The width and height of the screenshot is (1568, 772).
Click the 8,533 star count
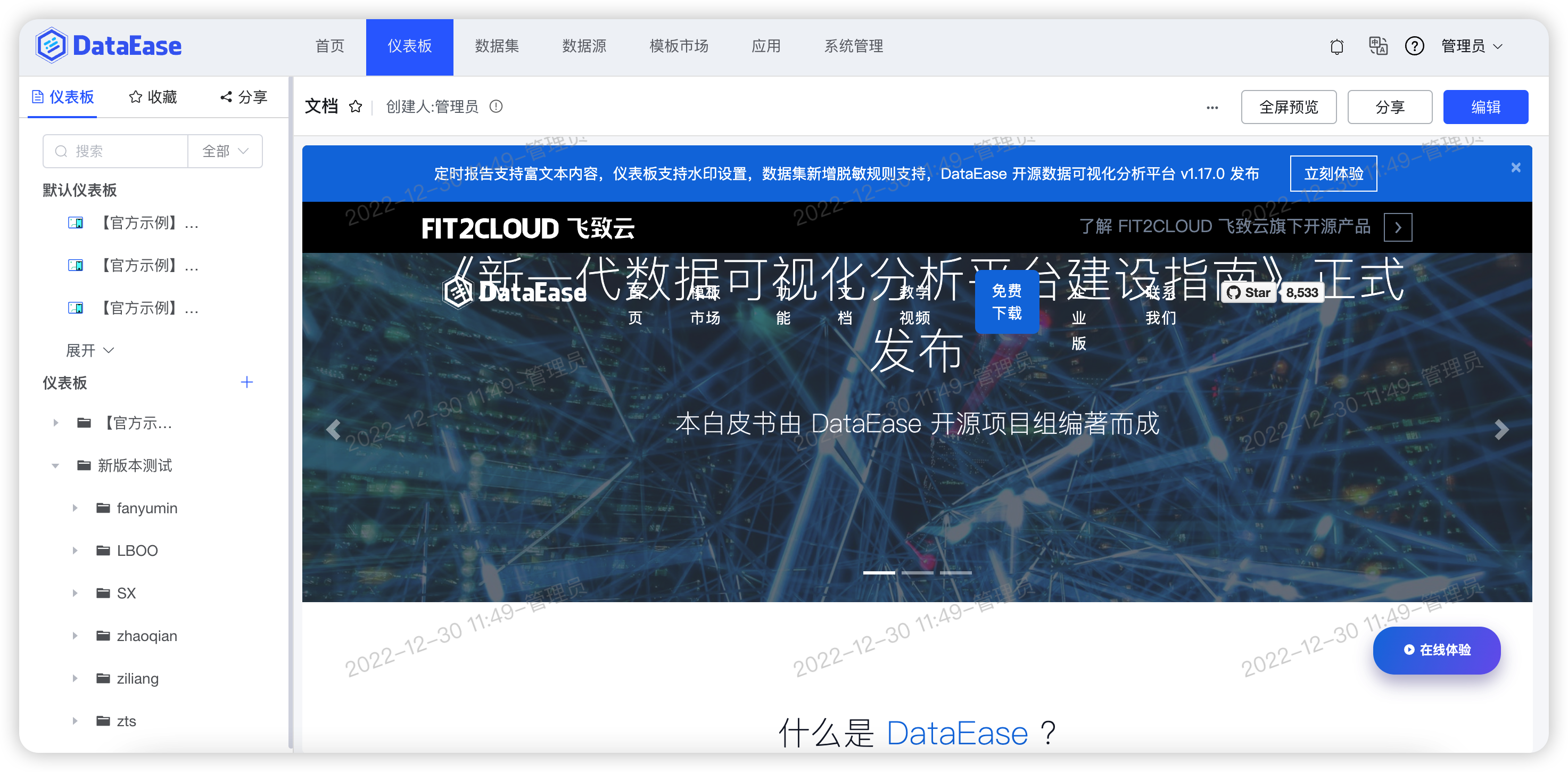tap(1302, 293)
